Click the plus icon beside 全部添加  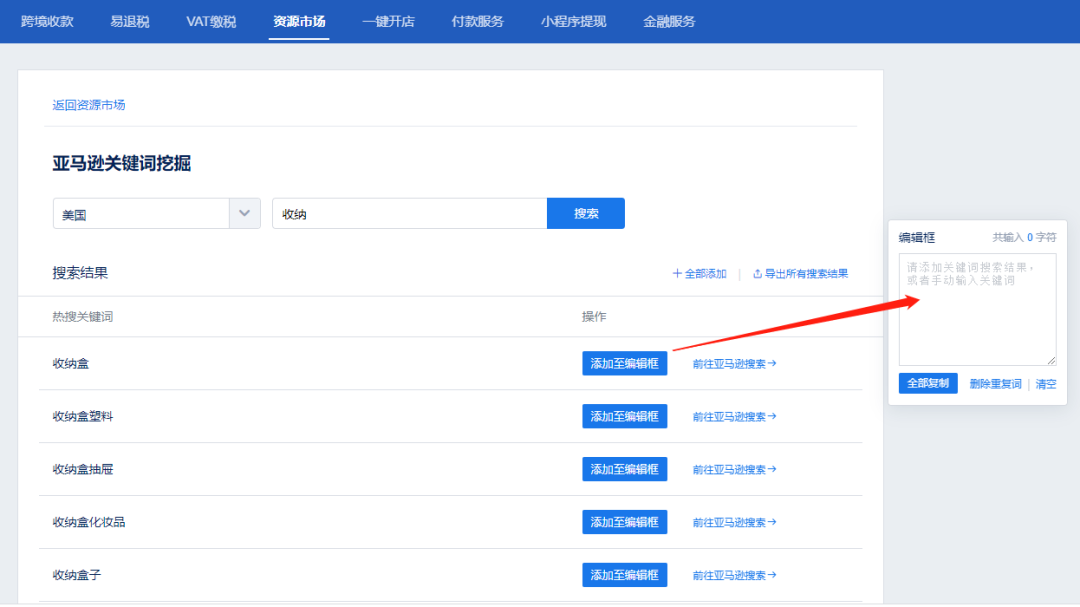tap(678, 273)
